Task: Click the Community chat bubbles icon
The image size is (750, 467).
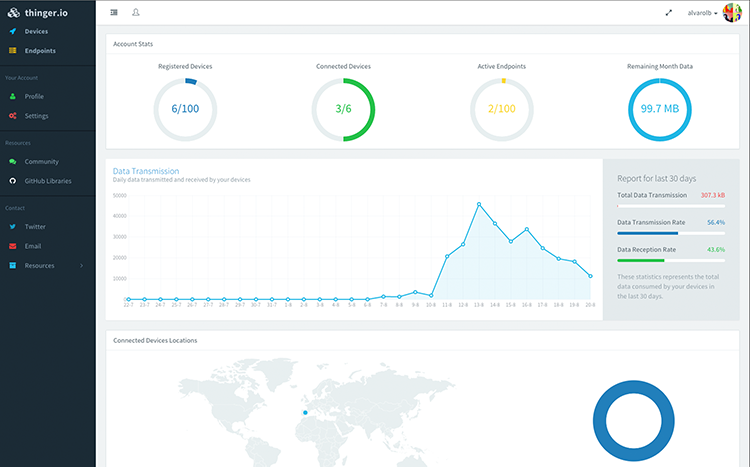Action: [x=13, y=162]
